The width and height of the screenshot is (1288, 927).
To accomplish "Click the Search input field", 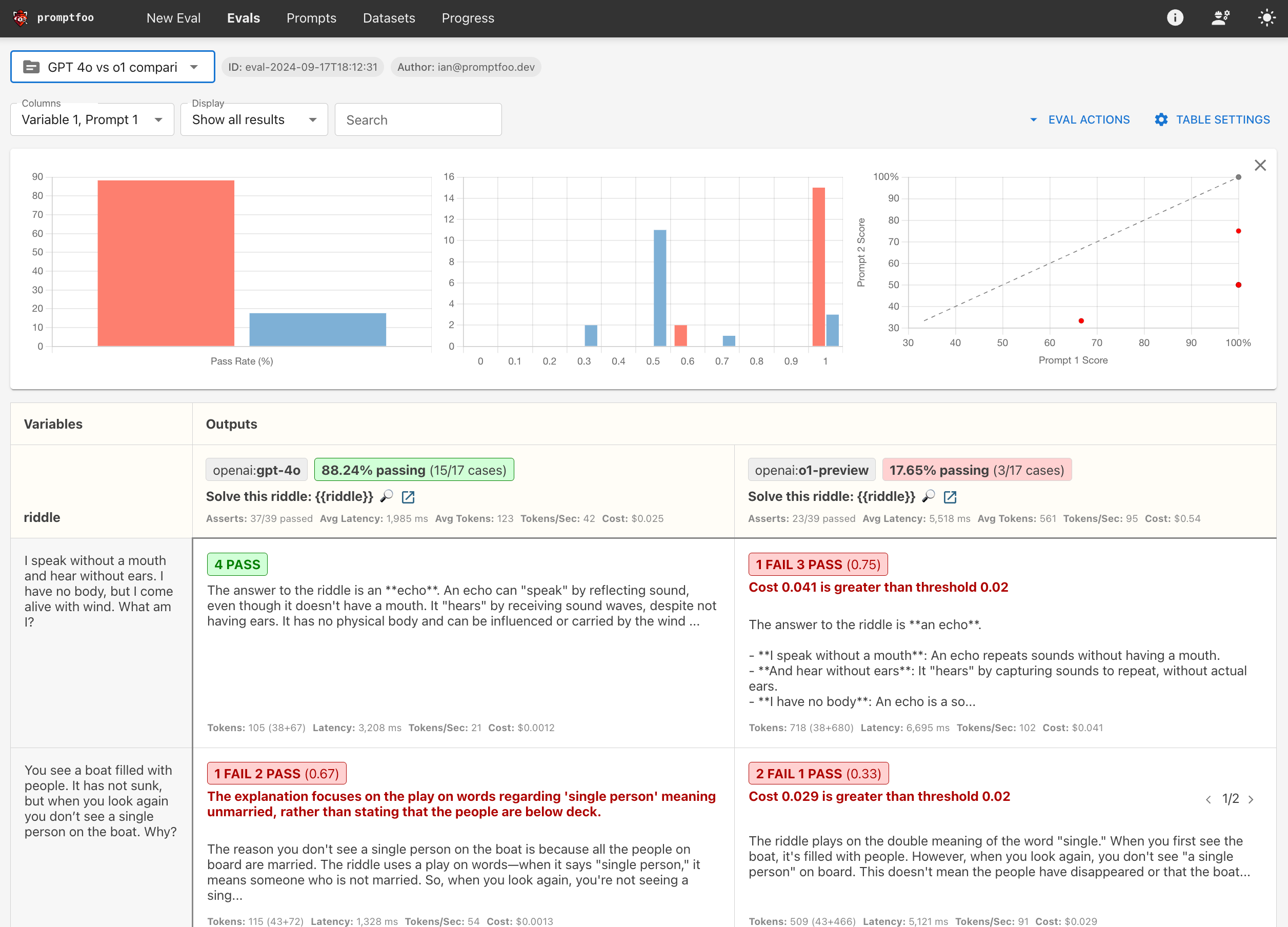I will coord(418,120).
